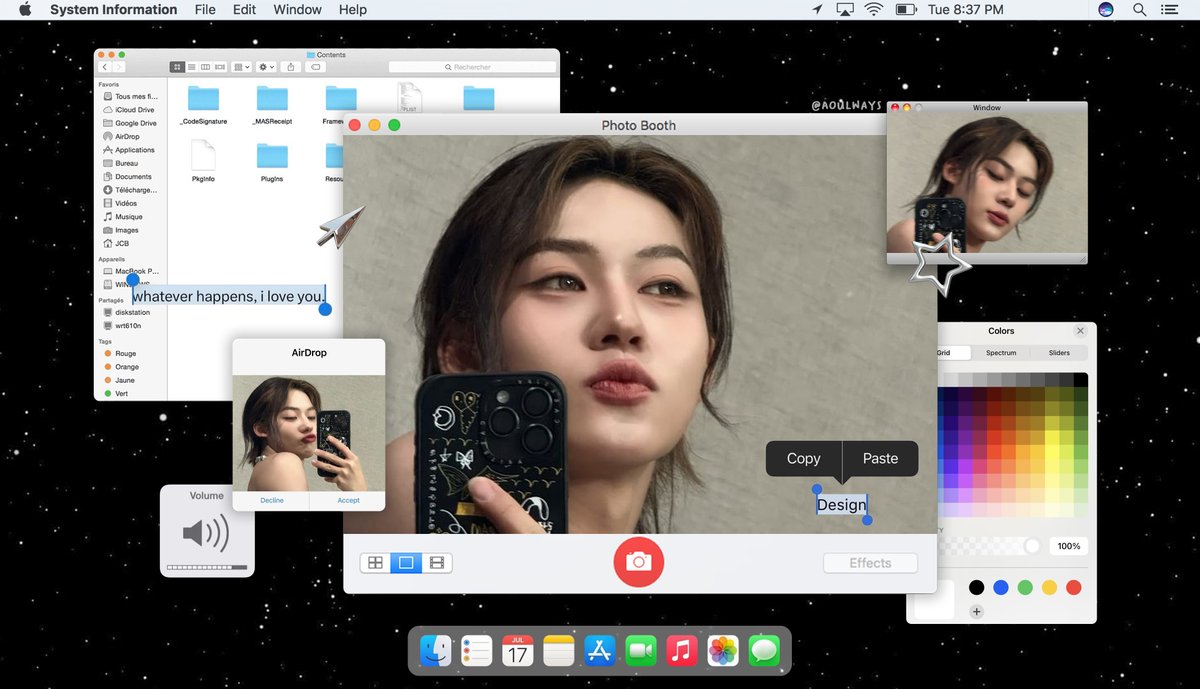Switch to Sliders tab in Colors
The height and width of the screenshot is (689, 1200).
click(1059, 353)
